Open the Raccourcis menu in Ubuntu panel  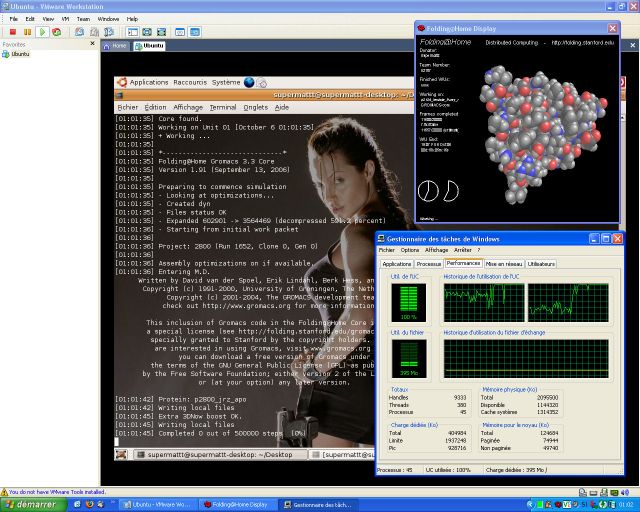(x=190, y=82)
